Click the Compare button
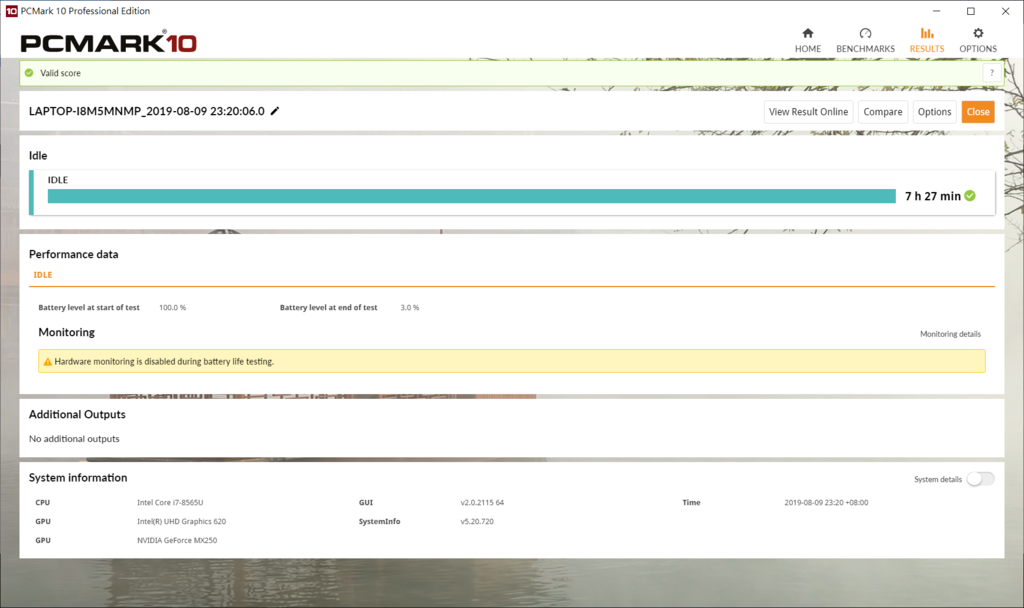Image resolution: width=1024 pixels, height=608 pixels. pos(883,112)
